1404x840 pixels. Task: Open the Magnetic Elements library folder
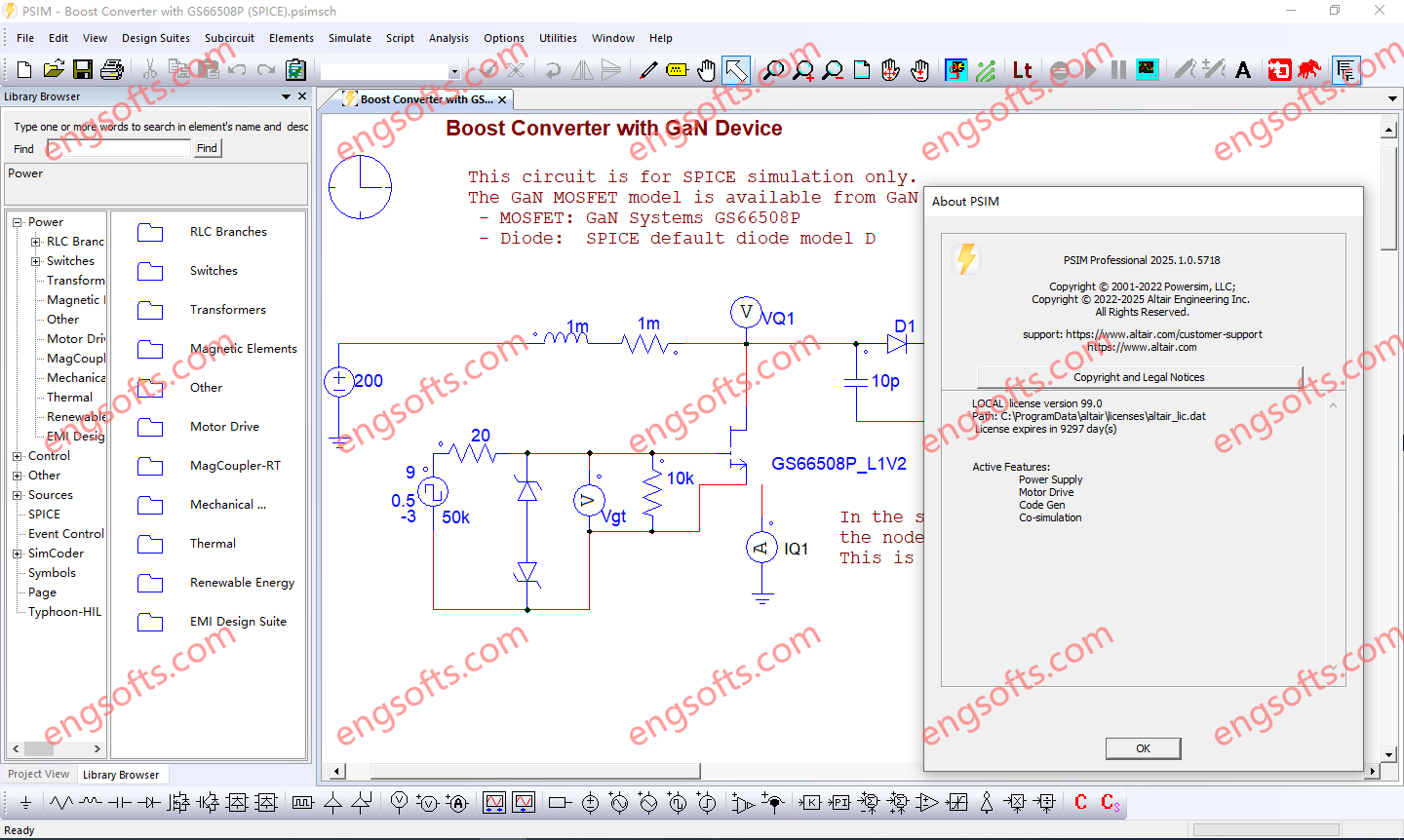[x=244, y=349]
